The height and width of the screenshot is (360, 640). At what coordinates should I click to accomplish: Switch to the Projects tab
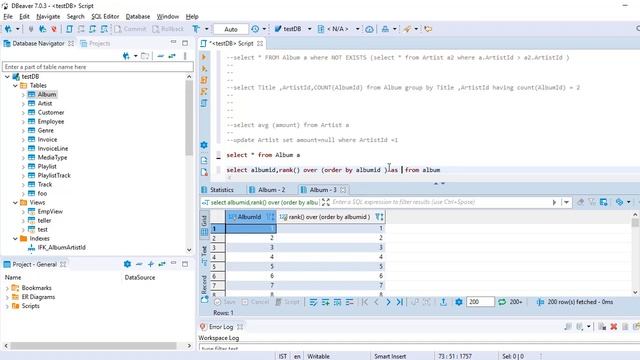pyautogui.click(x=96, y=43)
